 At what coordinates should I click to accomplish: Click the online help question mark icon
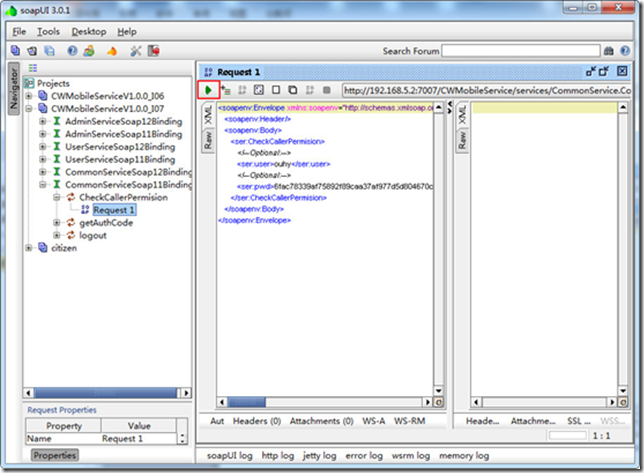73,51
